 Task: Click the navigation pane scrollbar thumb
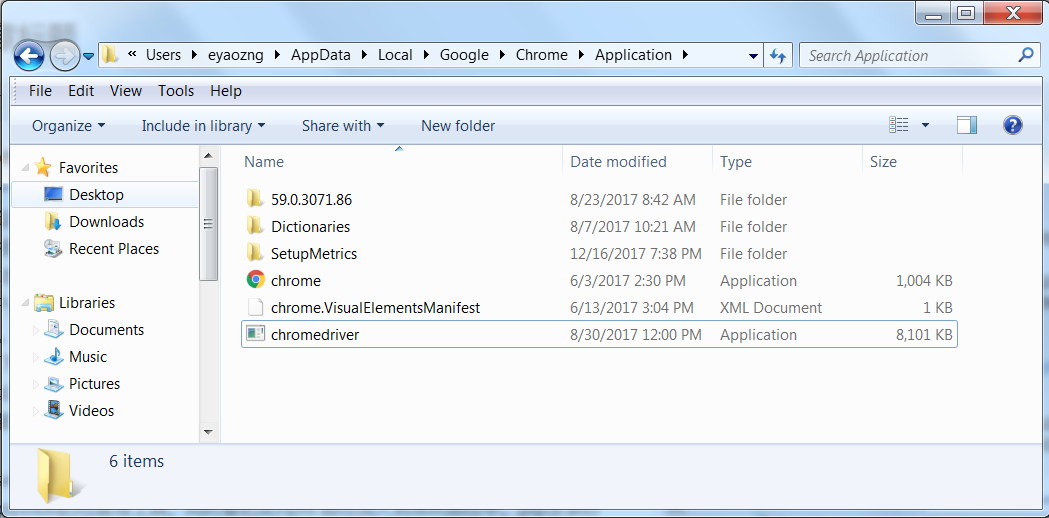tap(208, 224)
